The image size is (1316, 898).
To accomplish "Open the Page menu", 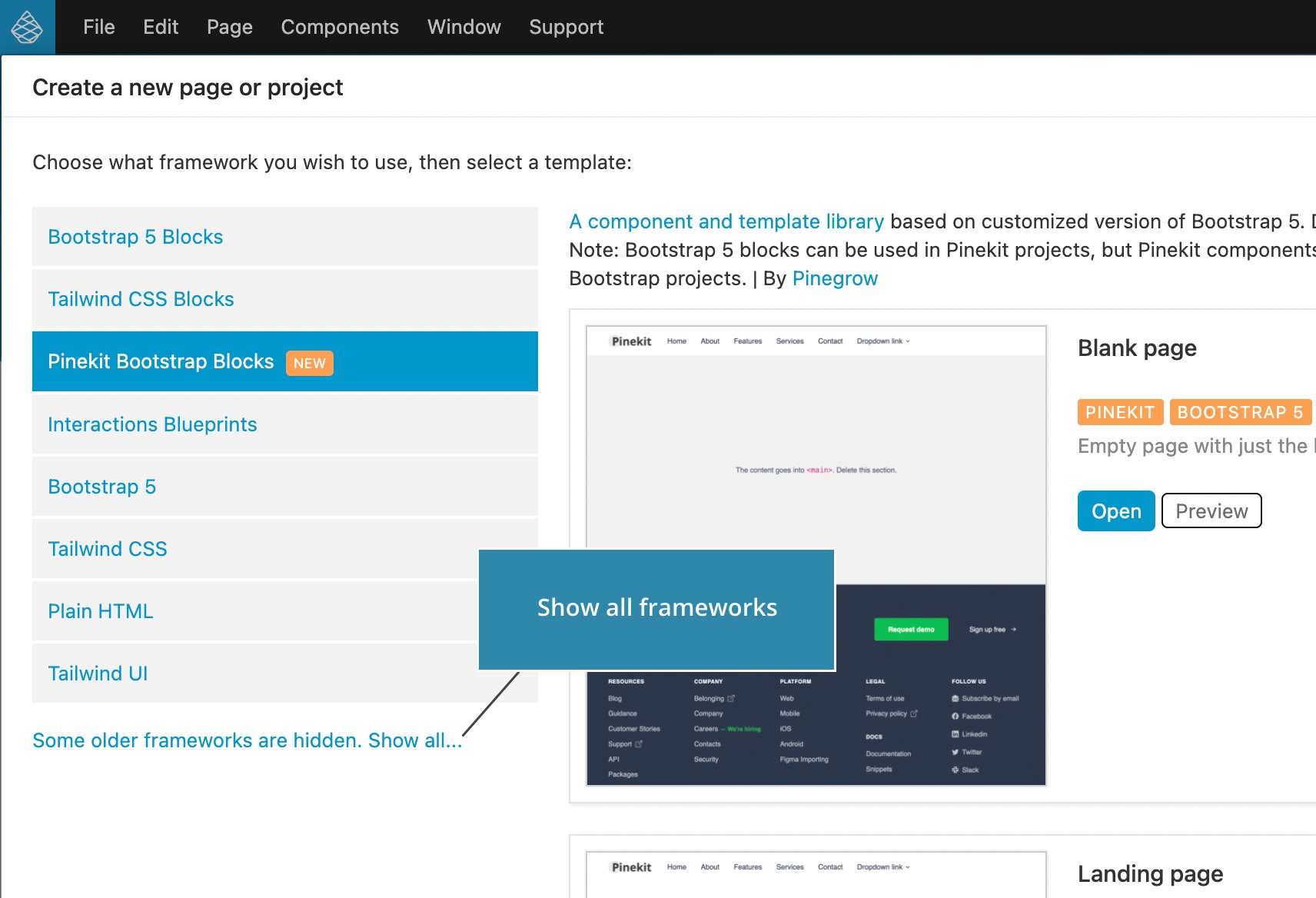I will pos(230,27).
